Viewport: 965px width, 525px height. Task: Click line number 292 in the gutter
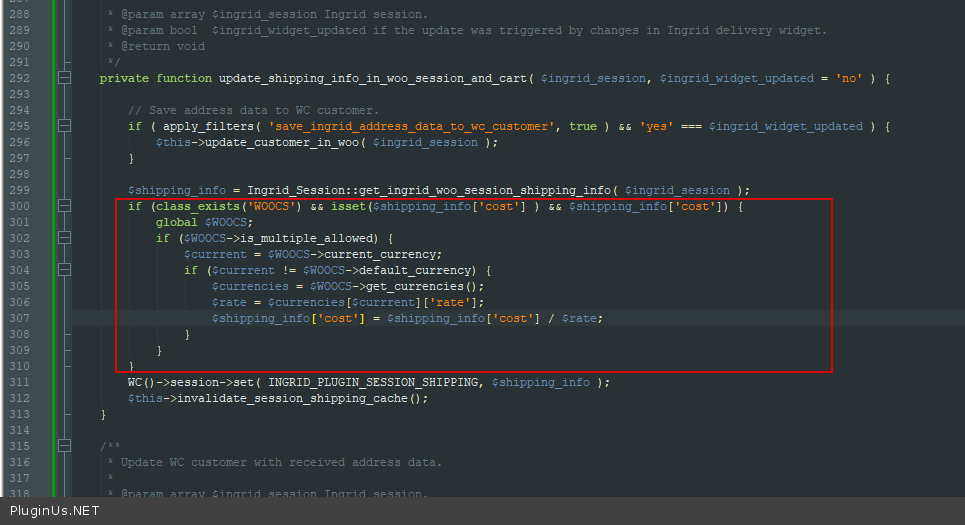click(x=19, y=78)
